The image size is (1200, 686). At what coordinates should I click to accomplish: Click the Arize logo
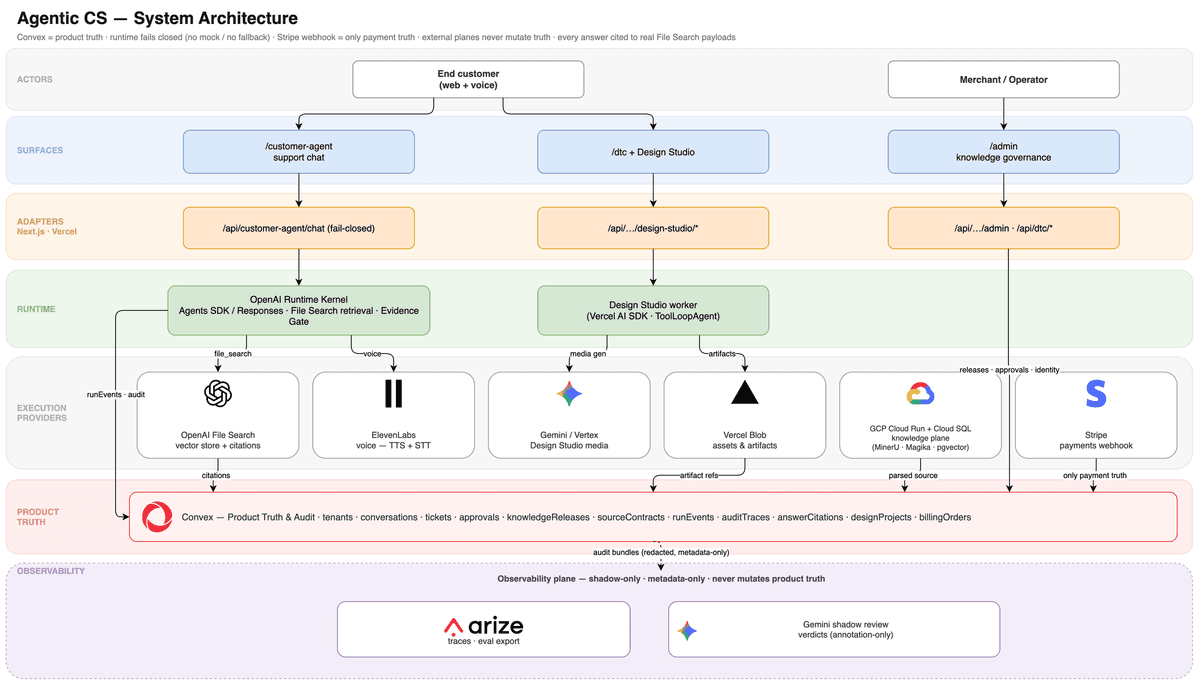tap(484, 627)
